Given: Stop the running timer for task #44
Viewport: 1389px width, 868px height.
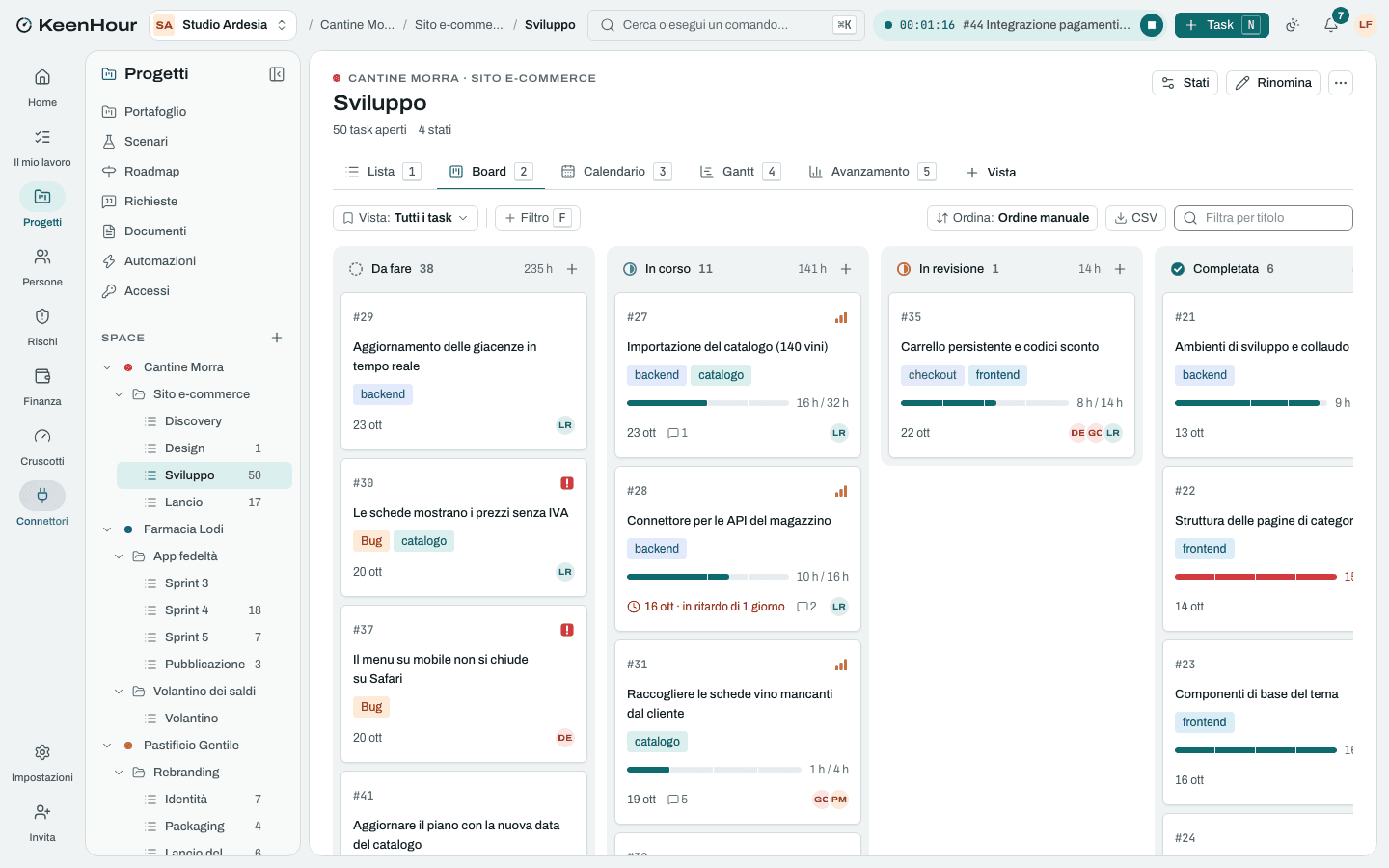Looking at the screenshot, I should 1151,25.
